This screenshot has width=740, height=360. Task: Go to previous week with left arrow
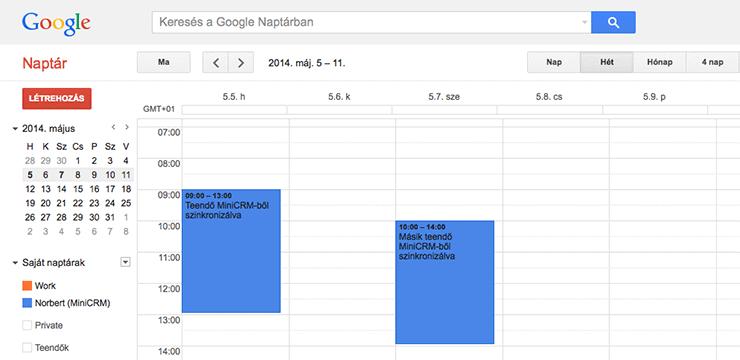[216, 62]
